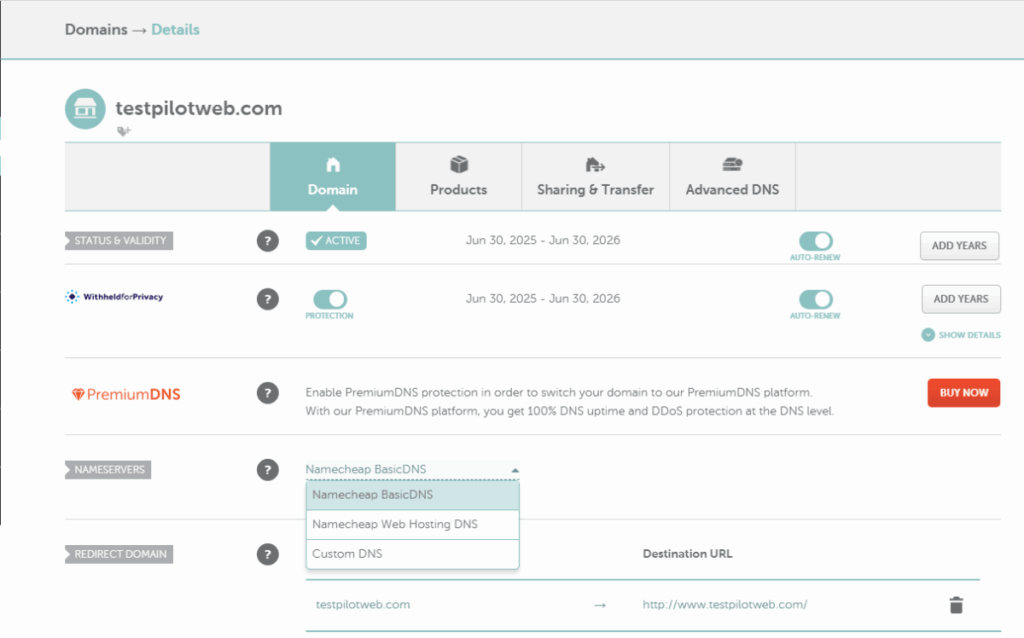
Task: Toggle auto-renew for WithheldforPrivacy
Action: coord(815,299)
